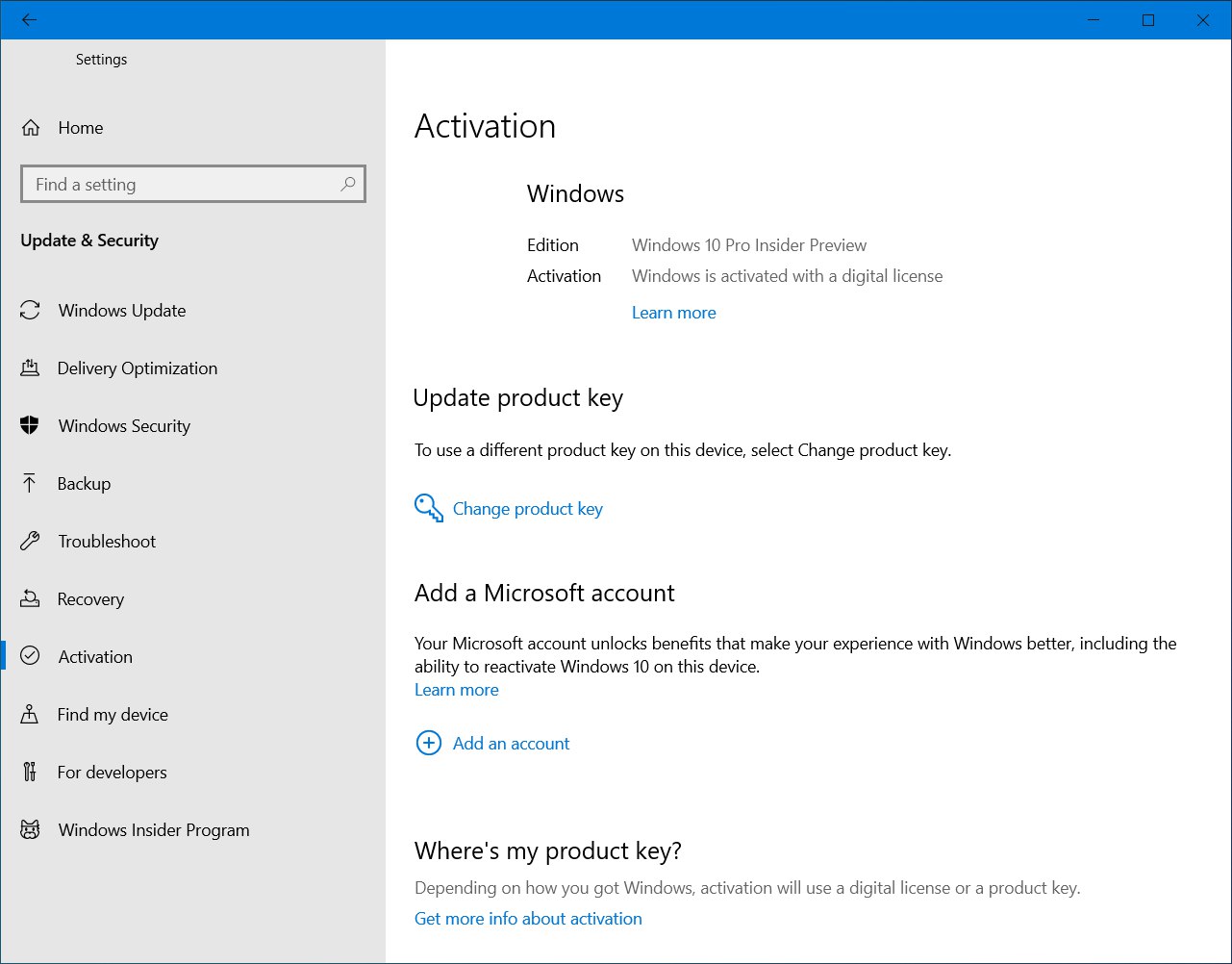This screenshot has width=1232, height=964.
Task: Click the Windows Security shield icon
Action: pyautogui.click(x=30, y=425)
